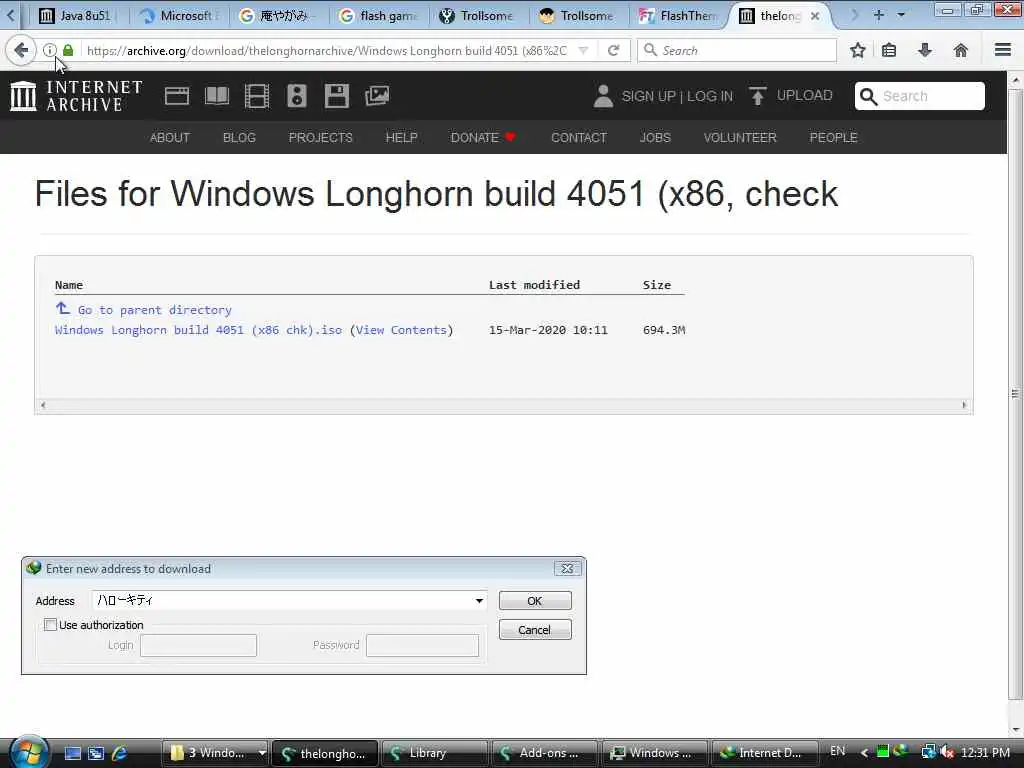The width and height of the screenshot is (1024, 768).
Task: Open the Firefox hamburger menu
Action: tap(1003, 50)
